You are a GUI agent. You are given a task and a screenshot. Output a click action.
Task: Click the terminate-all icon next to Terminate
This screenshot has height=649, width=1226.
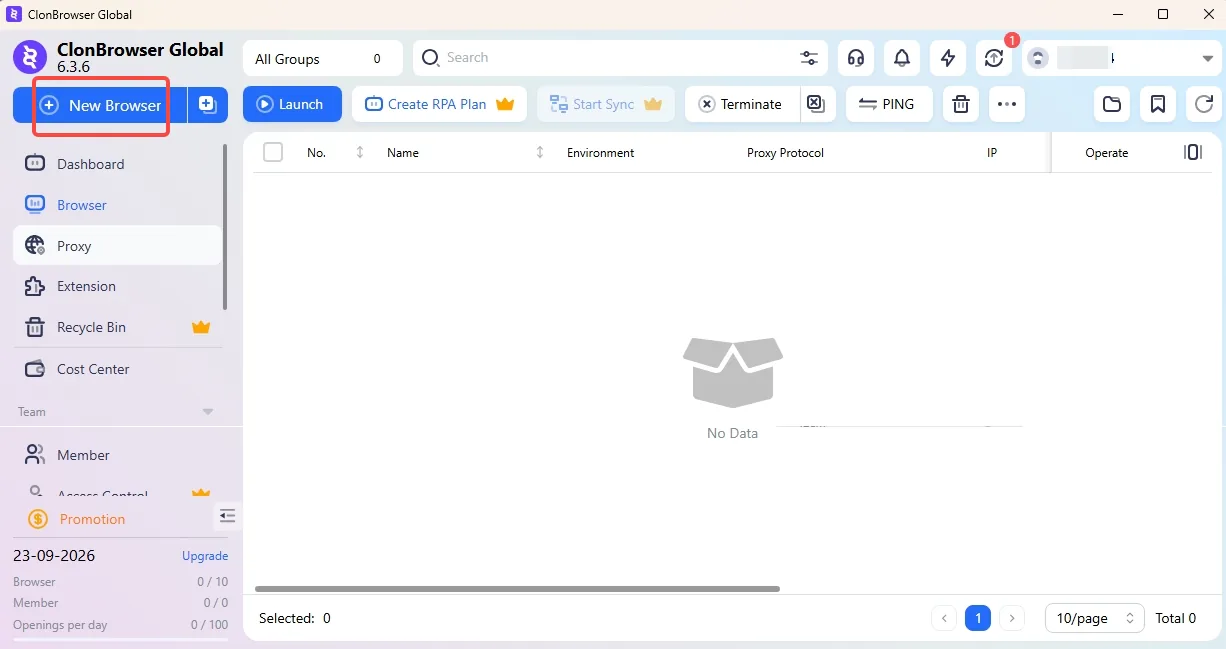pyautogui.click(x=817, y=104)
